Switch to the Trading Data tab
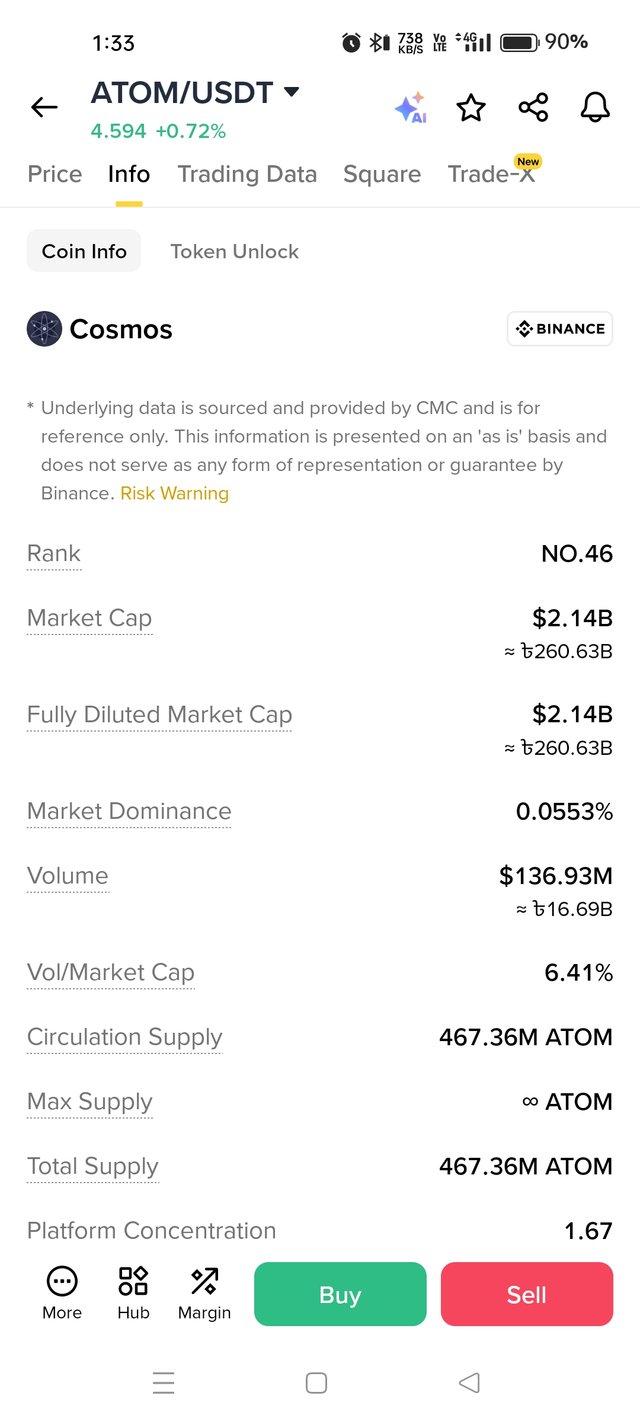This screenshot has height=1422, width=640. click(x=247, y=174)
